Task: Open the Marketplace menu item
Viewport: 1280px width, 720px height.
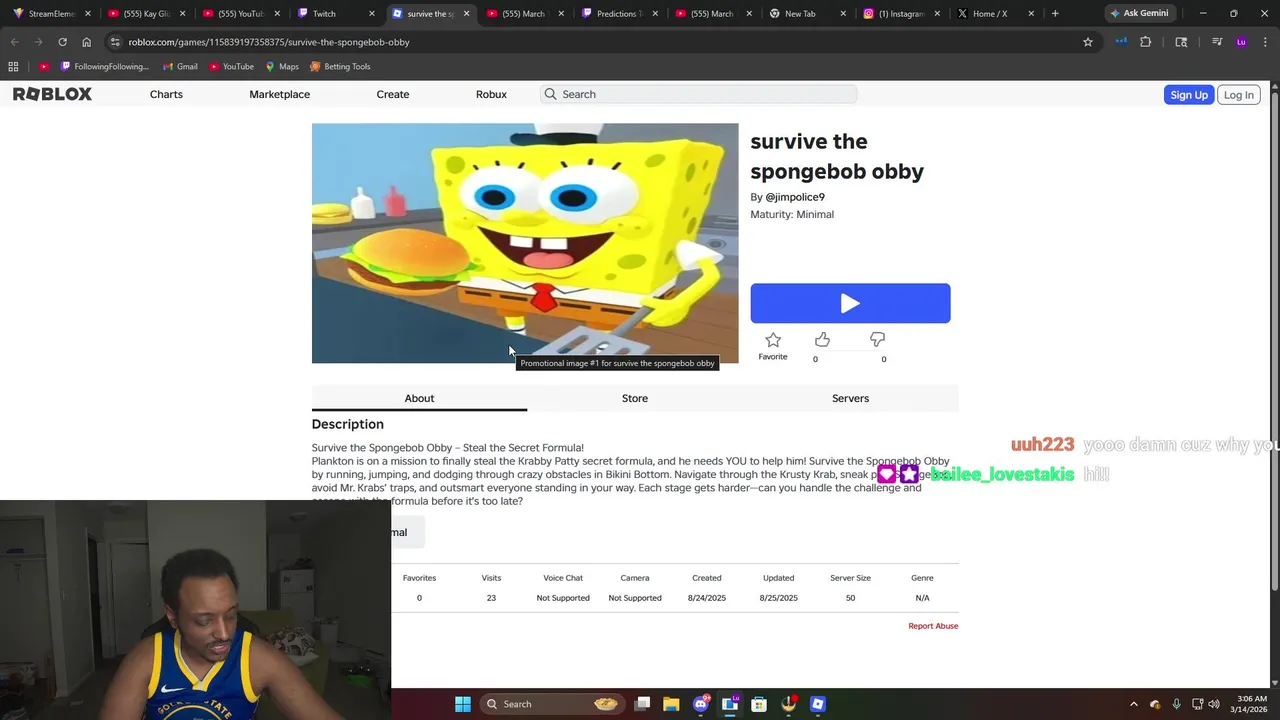Action: pos(279,94)
